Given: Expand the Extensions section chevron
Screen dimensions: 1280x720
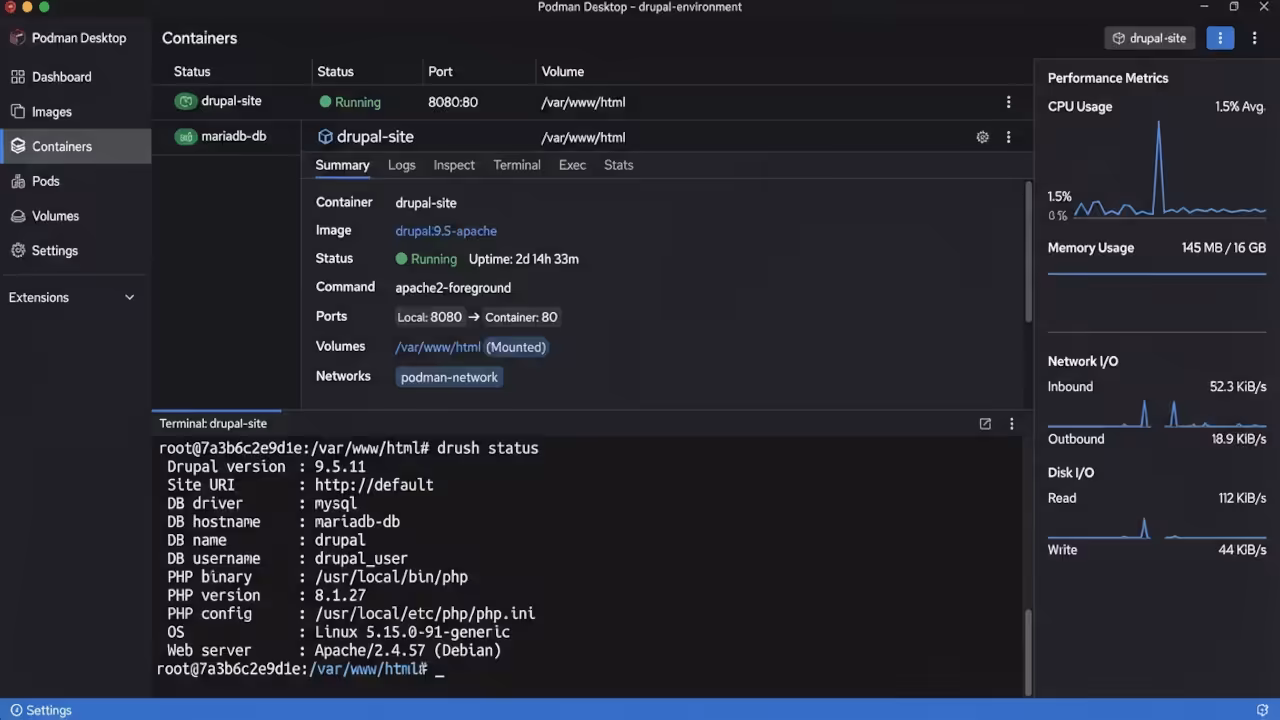Looking at the screenshot, I should pos(129,298).
